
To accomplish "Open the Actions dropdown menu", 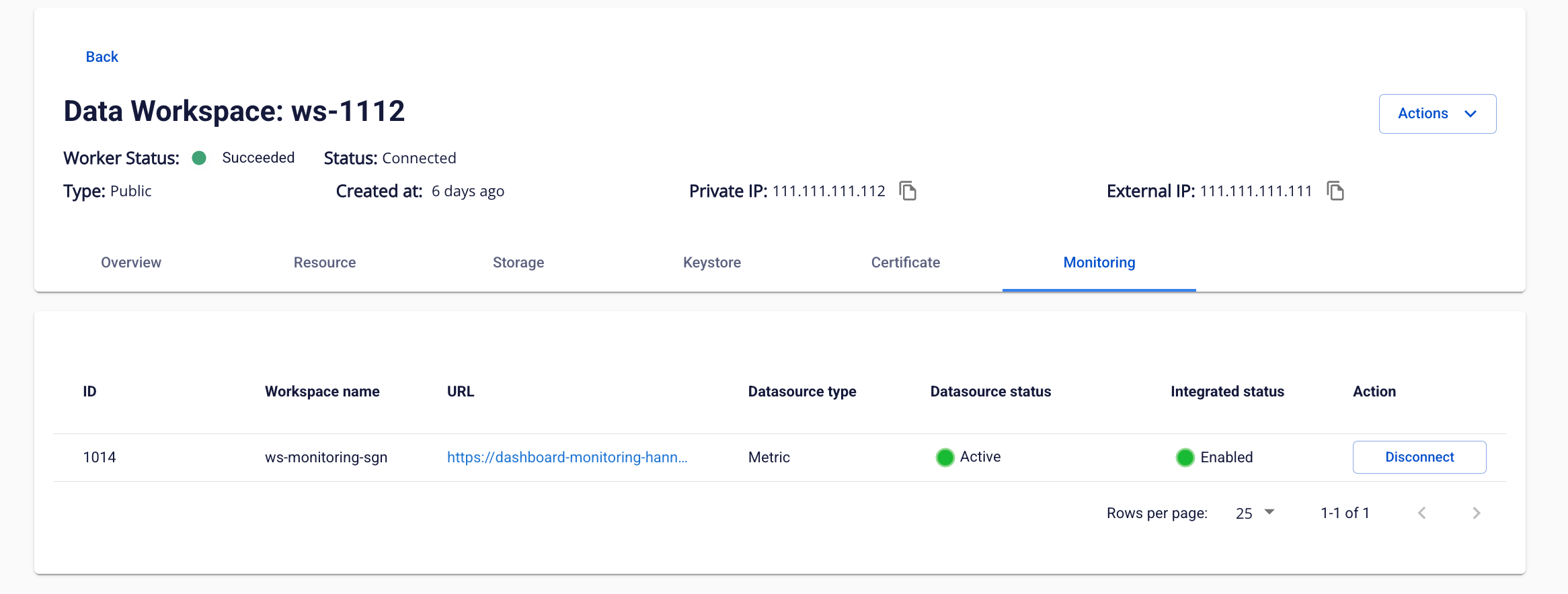I will (1437, 114).
